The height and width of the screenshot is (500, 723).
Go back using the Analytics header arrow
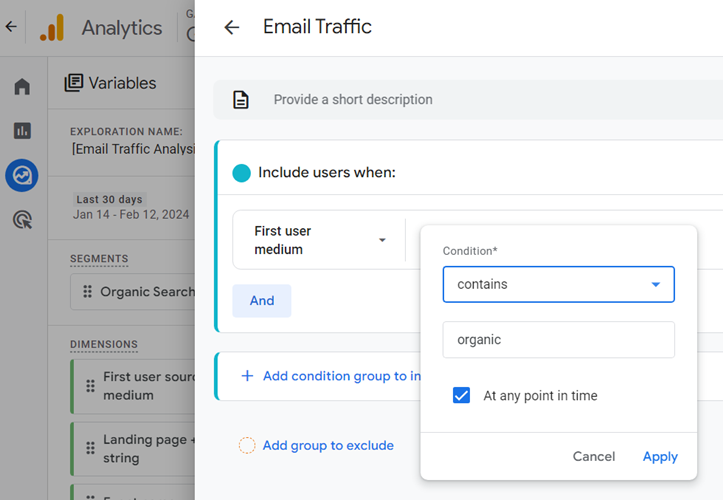coord(11,27)
